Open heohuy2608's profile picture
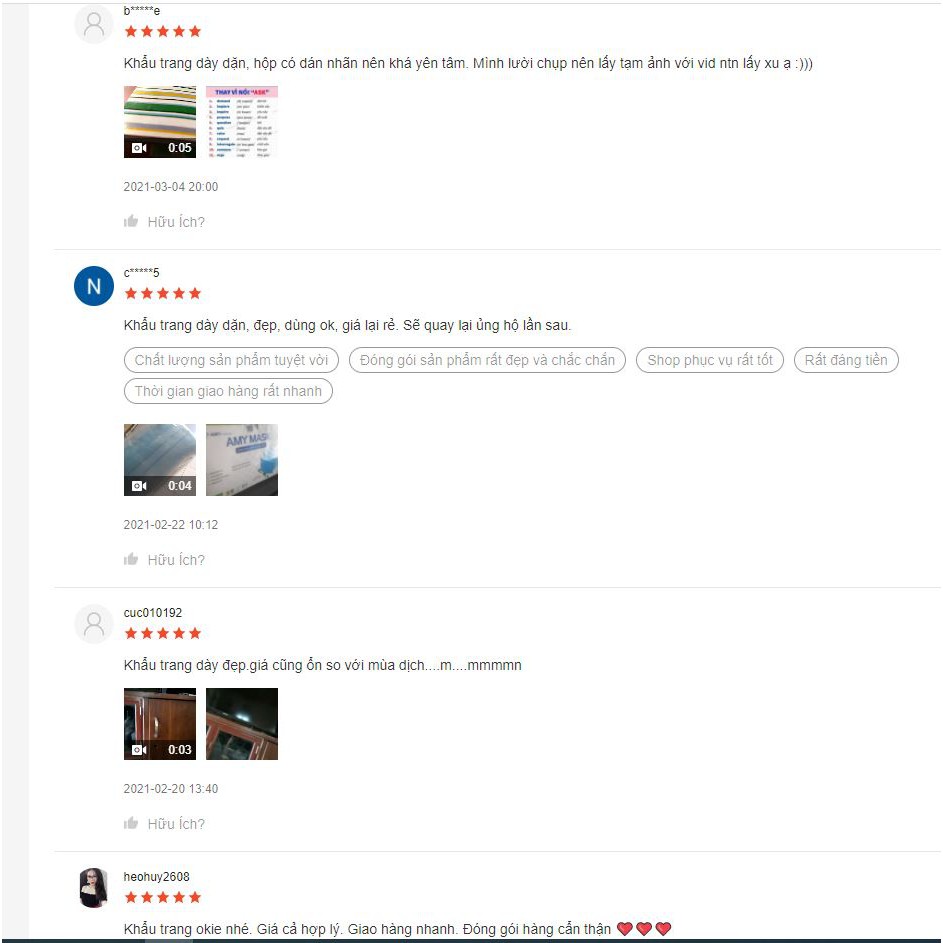 [x=94, y=887]
